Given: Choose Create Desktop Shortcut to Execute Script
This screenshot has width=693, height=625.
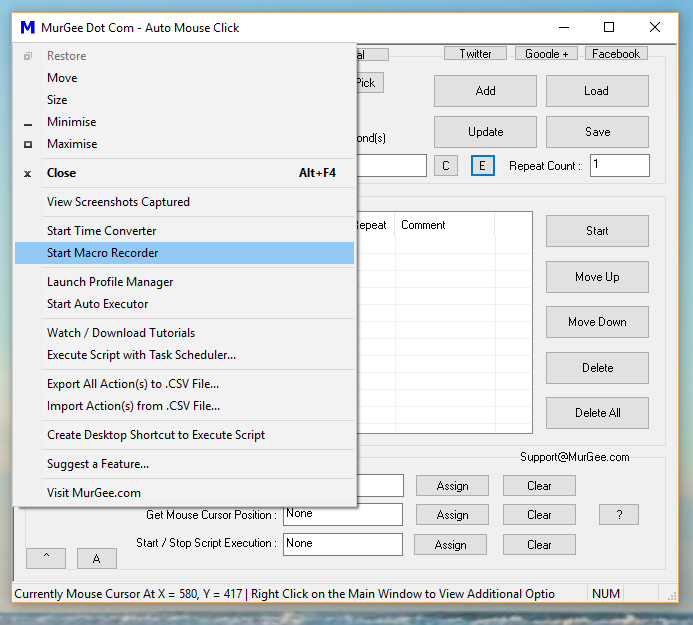Looking at the screenshot, I should (156, 435).
